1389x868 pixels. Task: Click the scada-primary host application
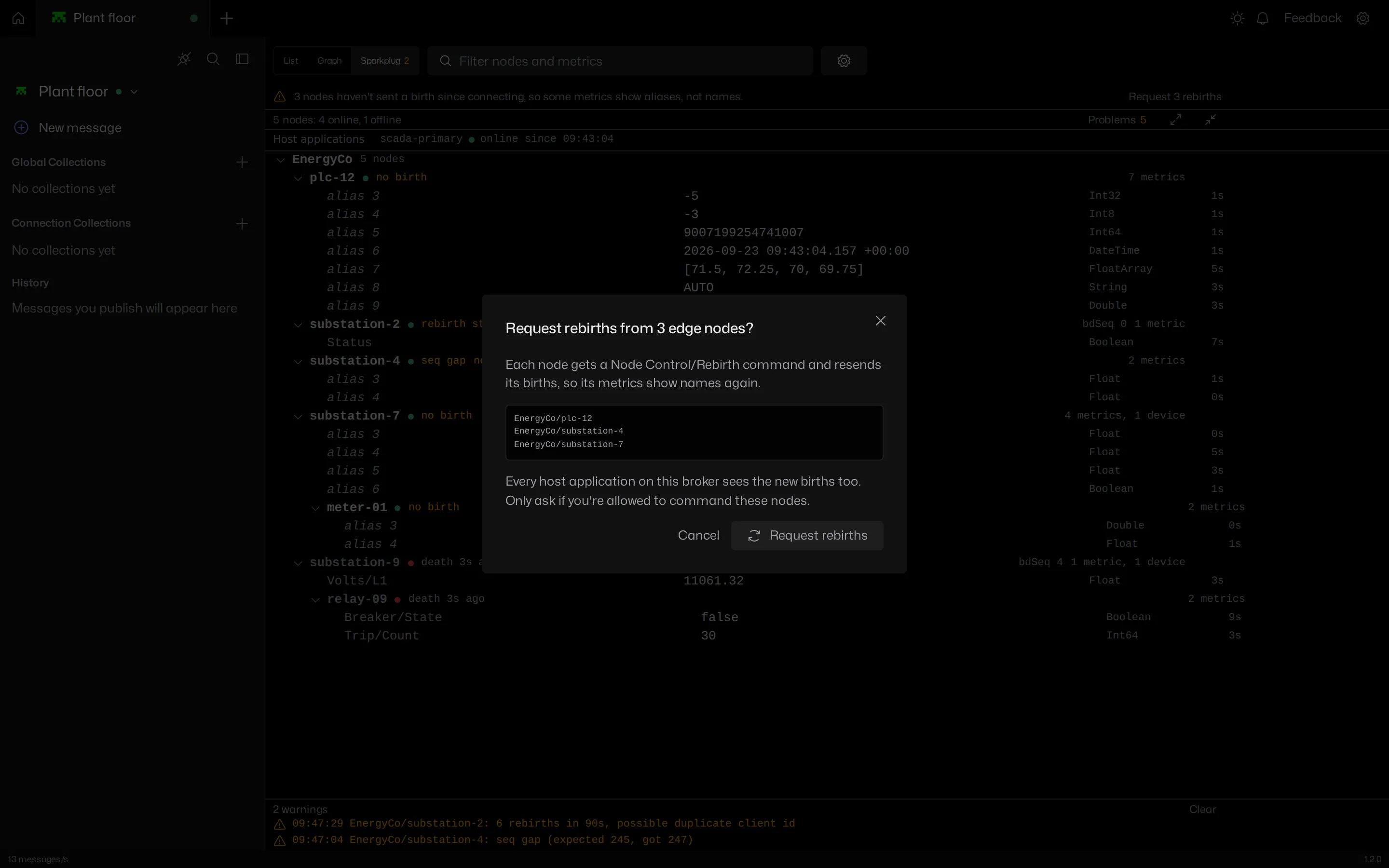pyautogui.click(x=421, y=139)
